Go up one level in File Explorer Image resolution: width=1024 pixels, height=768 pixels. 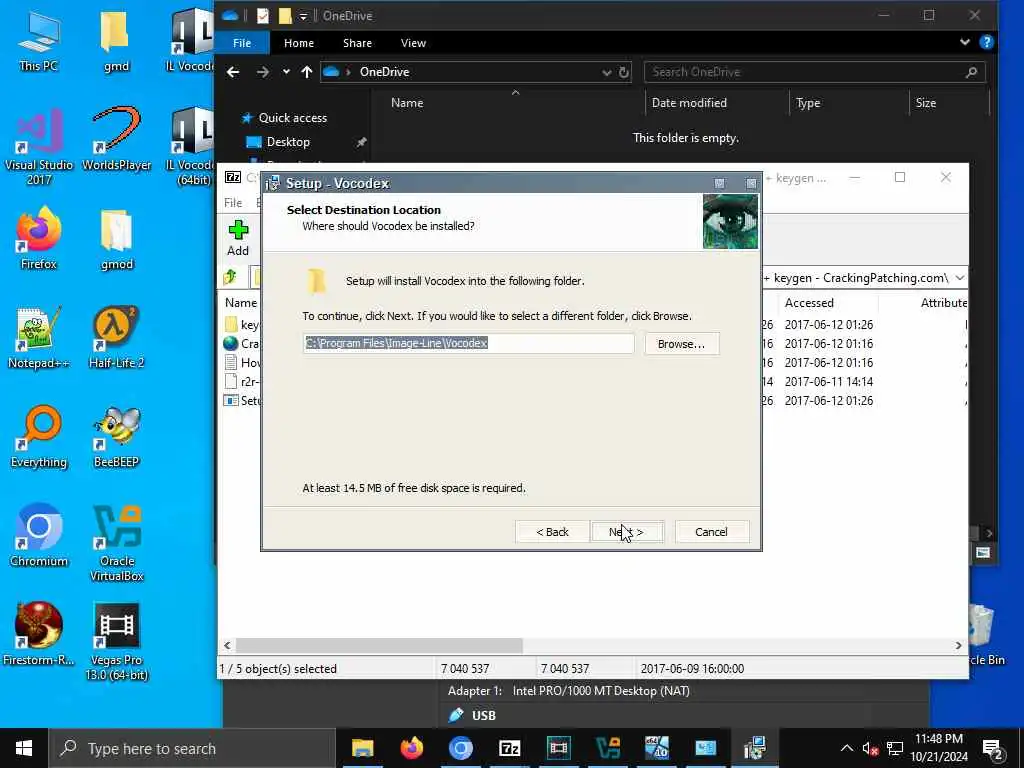tap(306, 72)
